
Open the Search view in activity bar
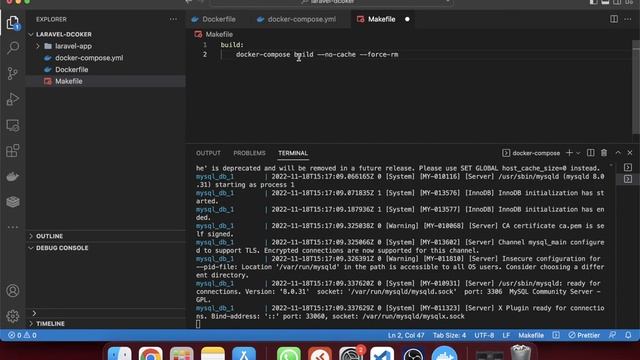click(13, 48)
